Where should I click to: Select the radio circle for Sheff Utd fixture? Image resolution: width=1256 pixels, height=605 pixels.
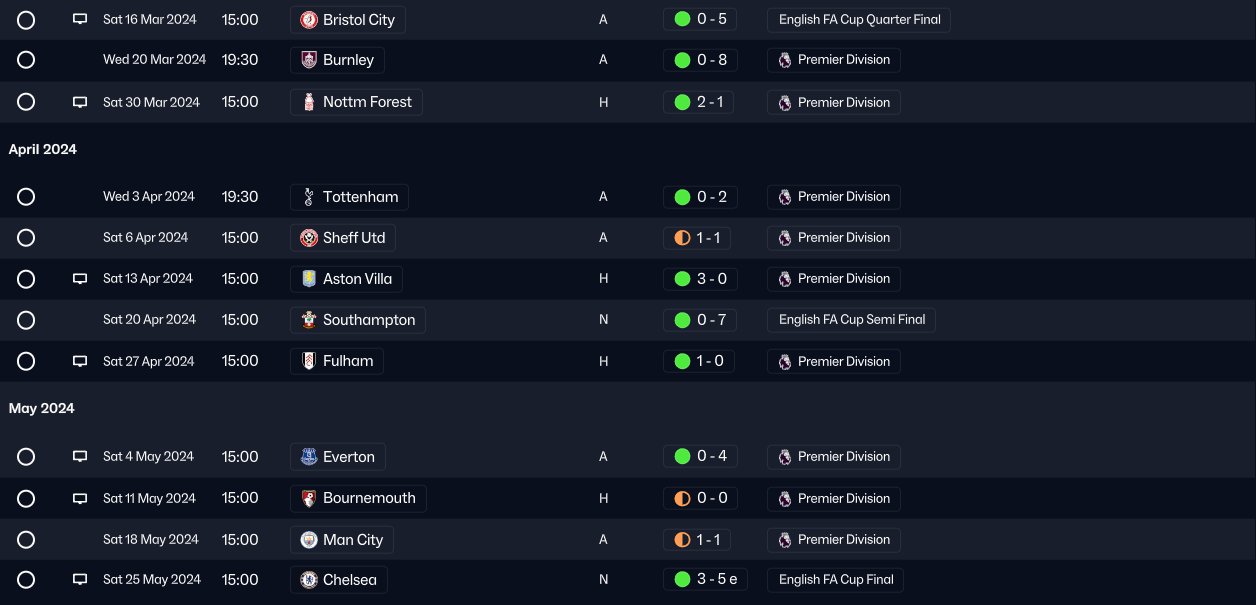(x=26, y=238)
